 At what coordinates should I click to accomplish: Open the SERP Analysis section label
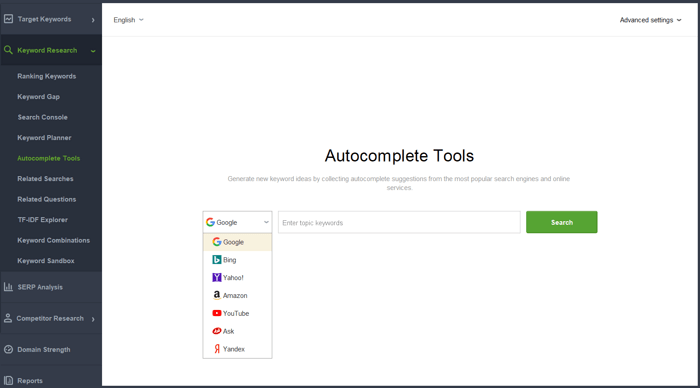pyautogui.click(x=40, y=287)
